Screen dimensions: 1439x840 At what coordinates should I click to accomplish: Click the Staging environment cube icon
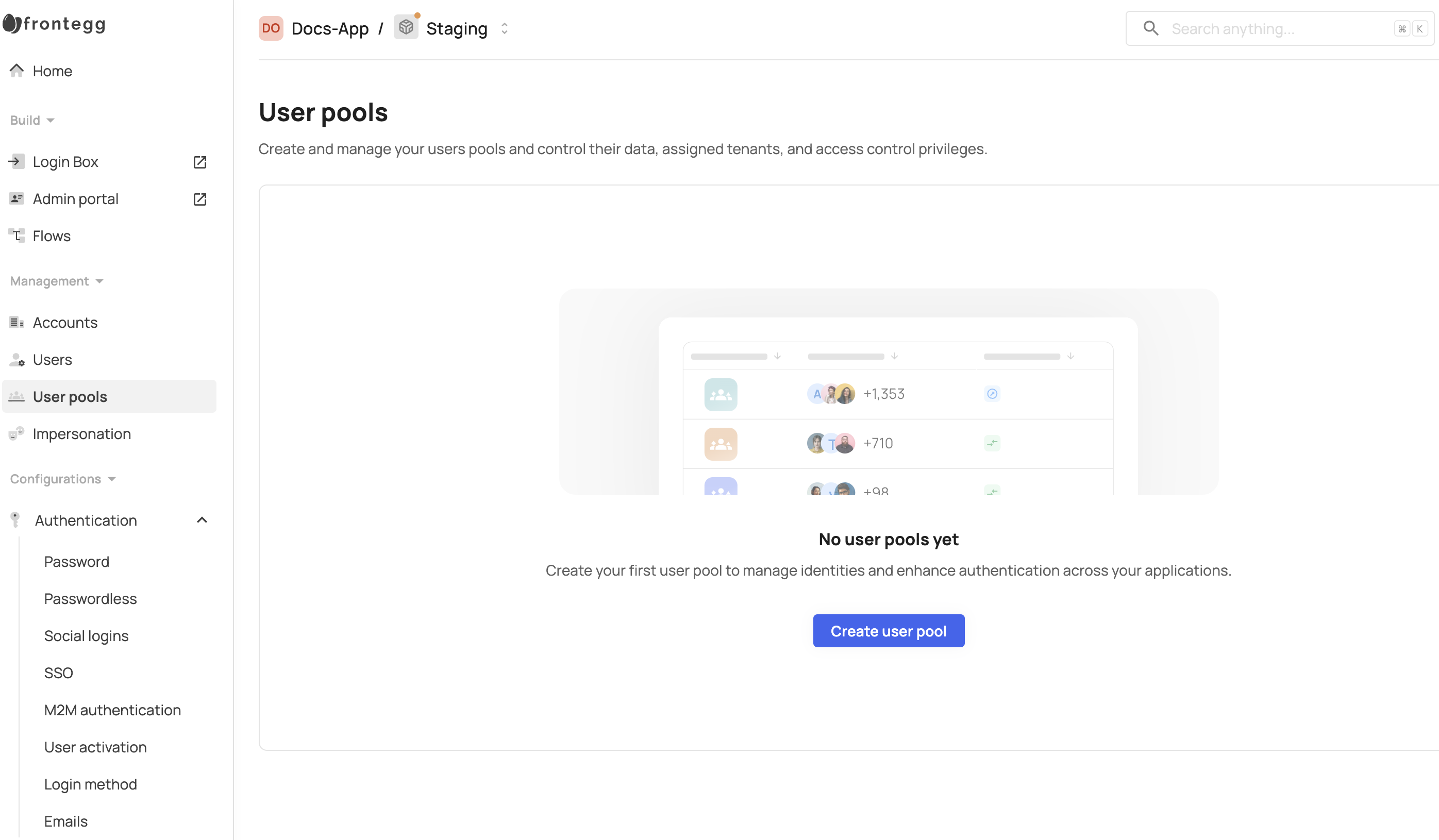[406, 27]
